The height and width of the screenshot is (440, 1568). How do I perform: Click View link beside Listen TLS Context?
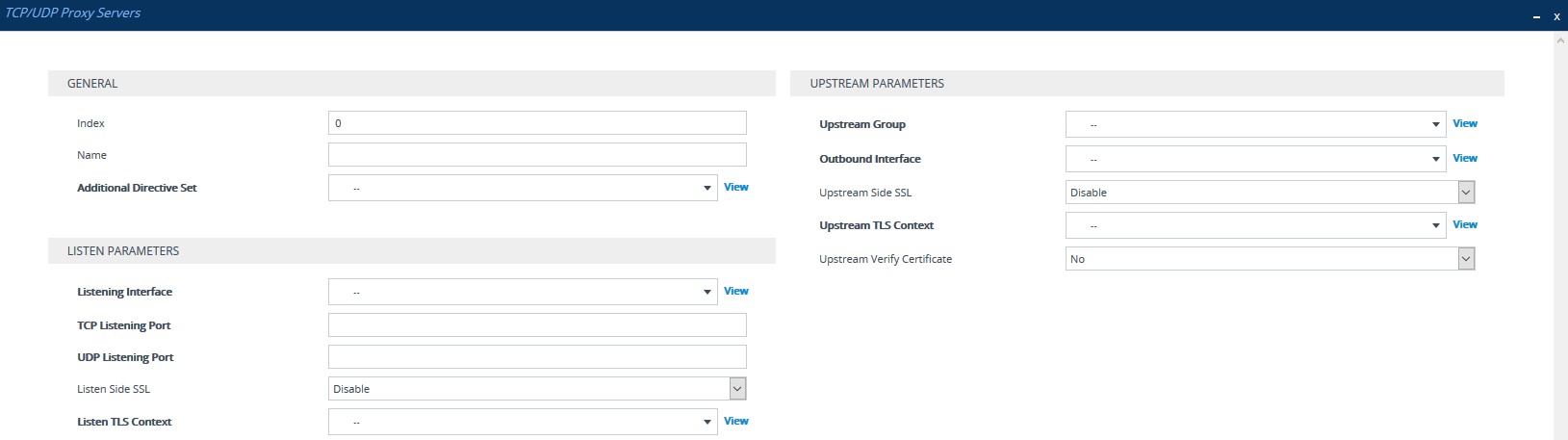(735, 421)
